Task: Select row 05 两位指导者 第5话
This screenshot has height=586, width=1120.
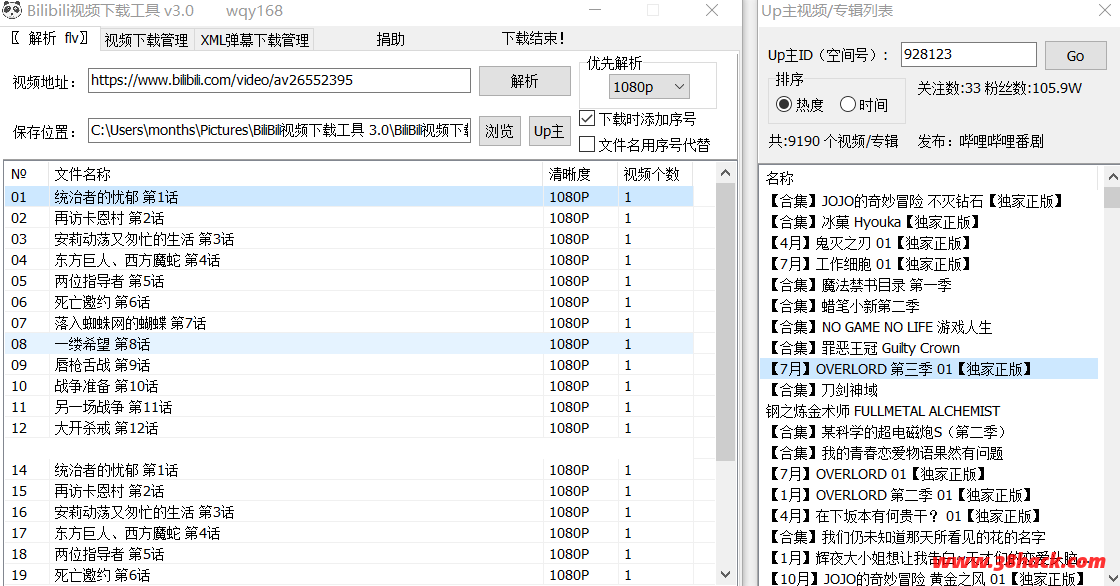Action: [x=349, y=281]
